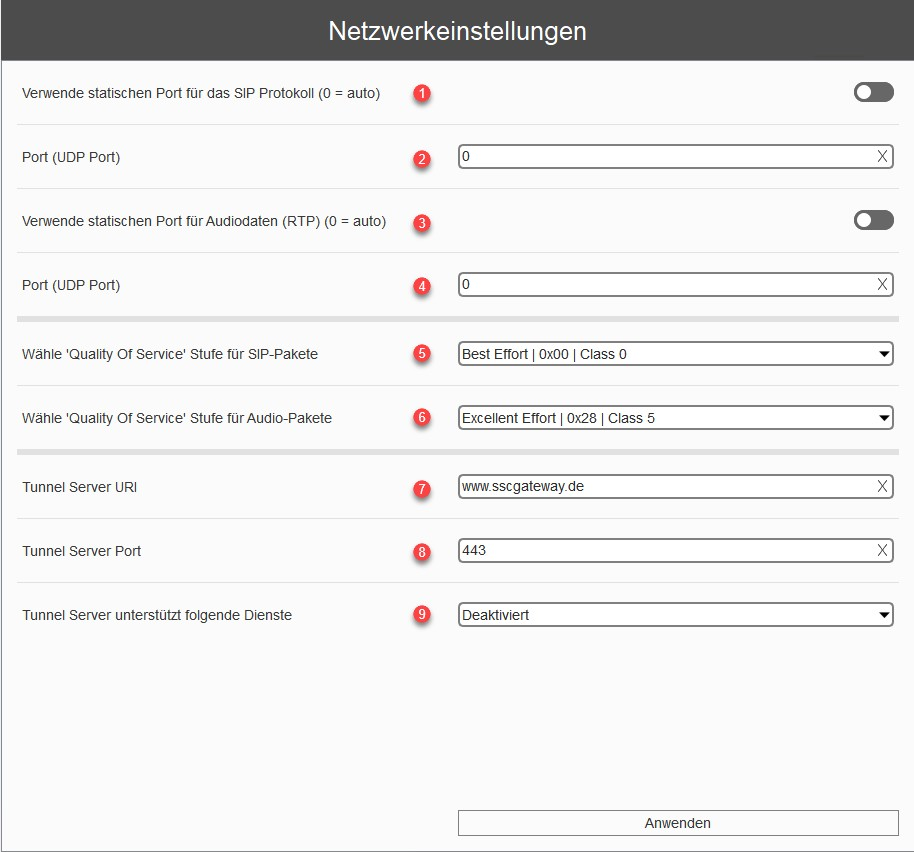Click the red number 9 marker badge

point(422,614)
